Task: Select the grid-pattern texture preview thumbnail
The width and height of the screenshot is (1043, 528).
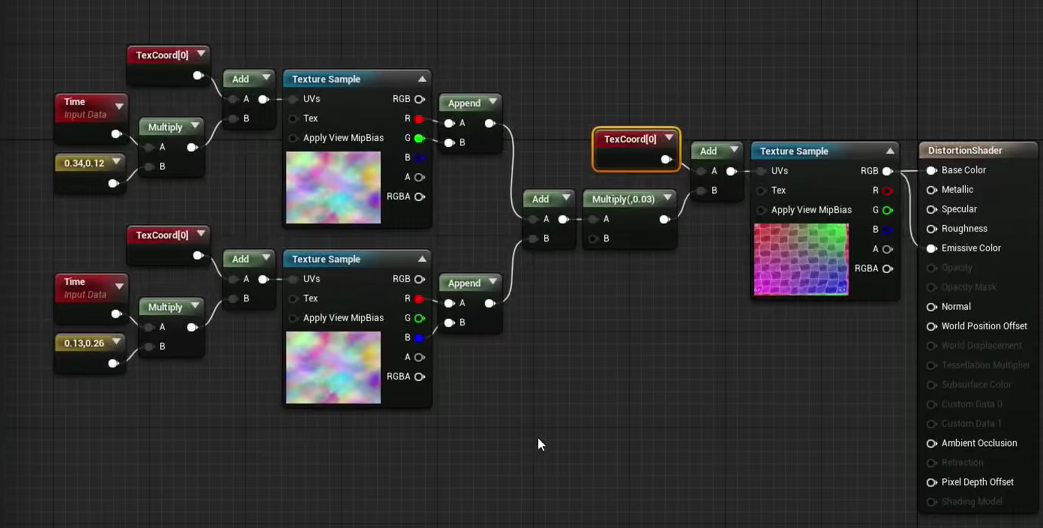Action: (x=801, y=259)
